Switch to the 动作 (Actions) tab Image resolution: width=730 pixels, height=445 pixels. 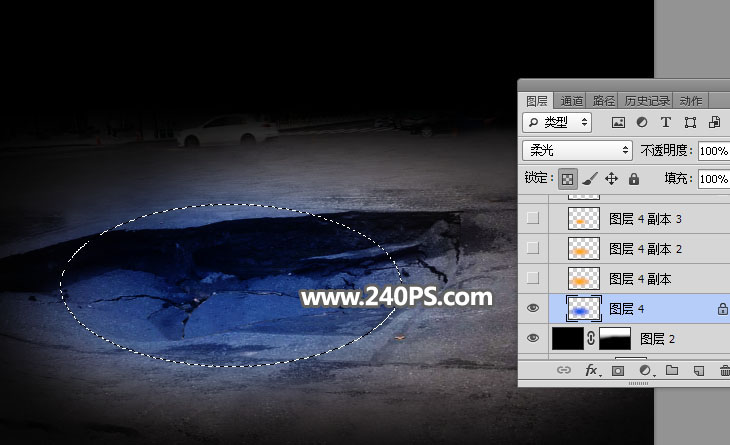pyautogui.click(x=690, y=101)
